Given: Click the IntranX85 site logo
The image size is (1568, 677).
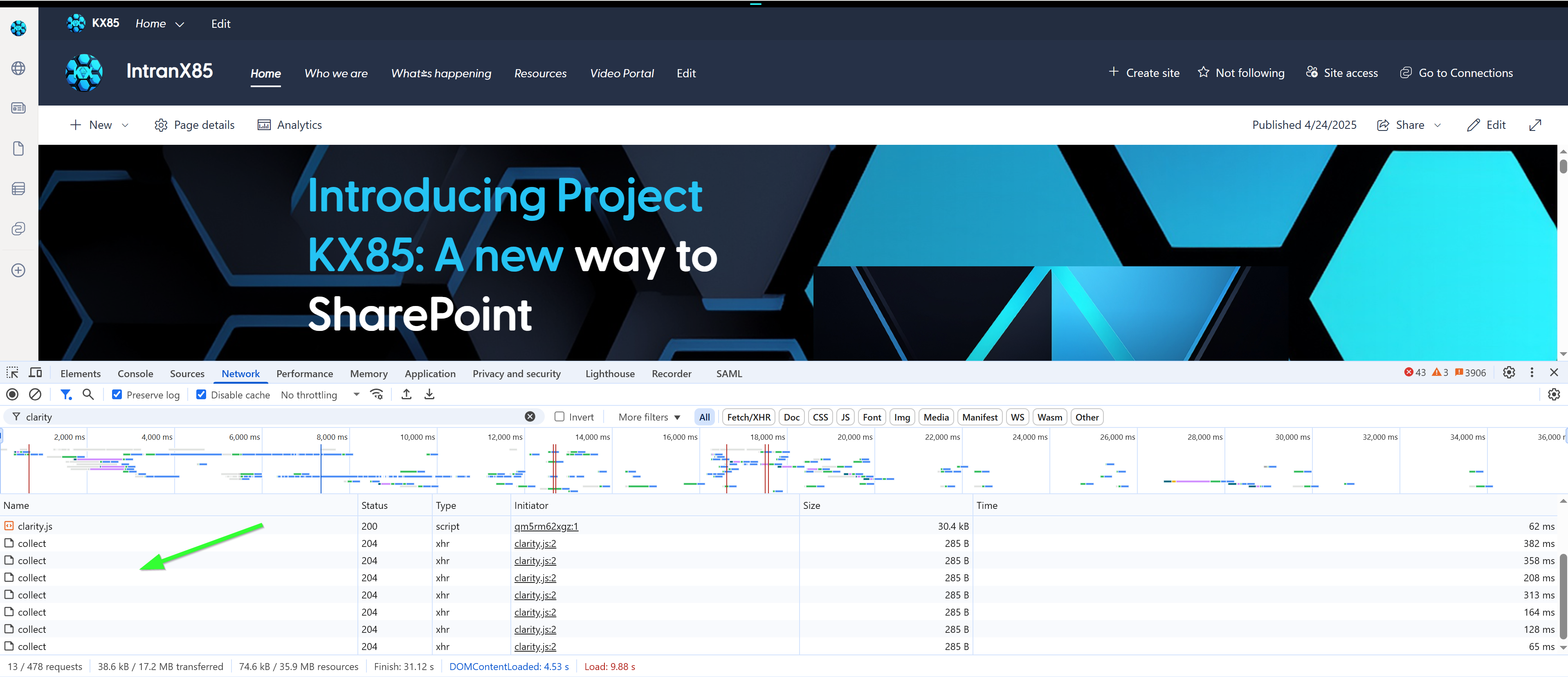Looking at the screenshot, I should (x=84, y=72).
